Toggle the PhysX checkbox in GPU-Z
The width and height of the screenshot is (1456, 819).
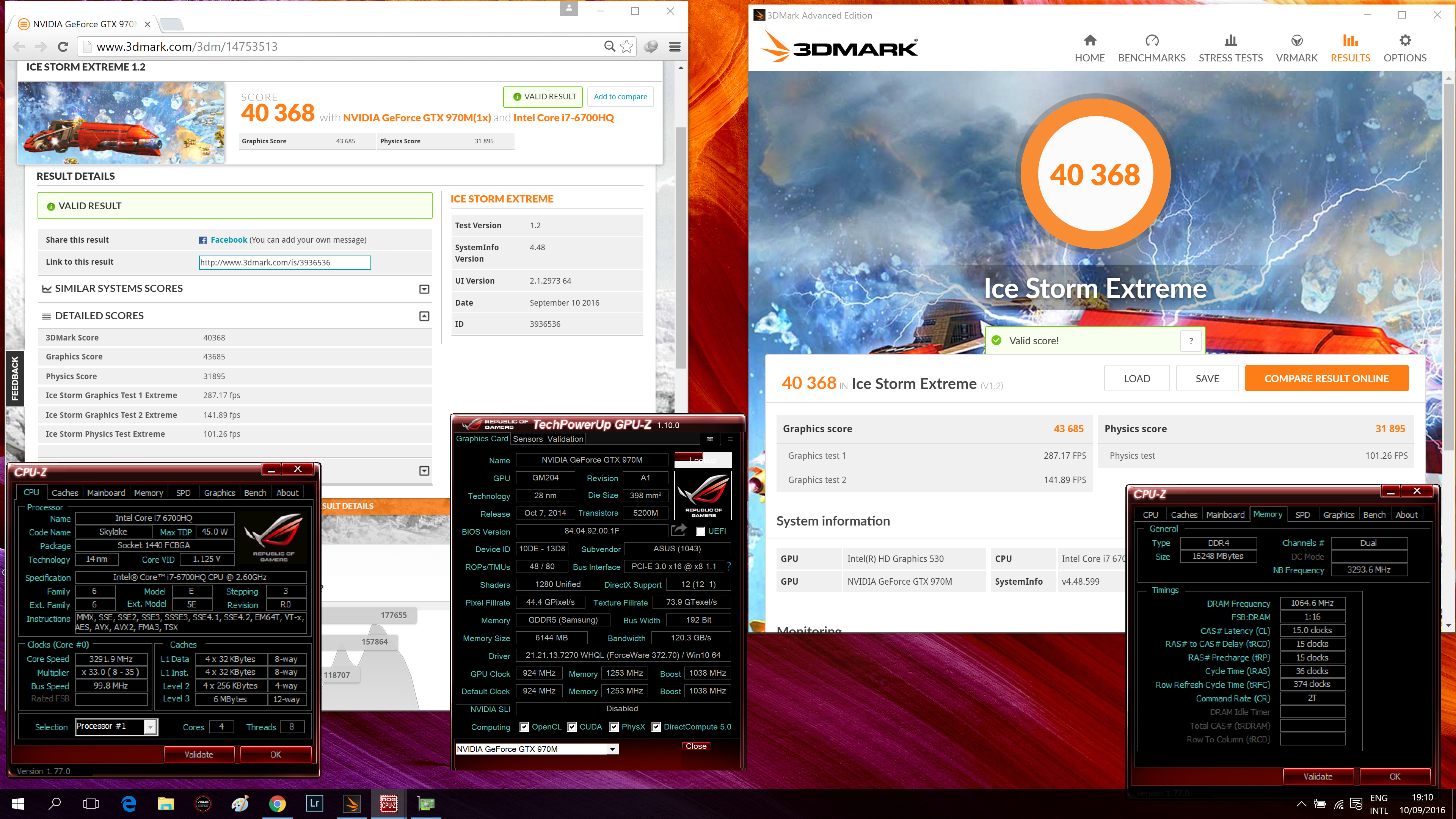tap(614, 727)
